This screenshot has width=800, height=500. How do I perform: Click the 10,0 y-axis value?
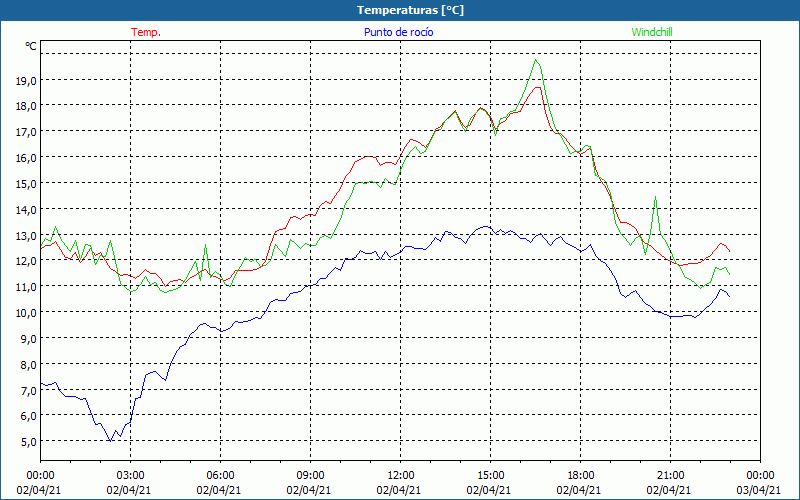(x=26, y=313)
